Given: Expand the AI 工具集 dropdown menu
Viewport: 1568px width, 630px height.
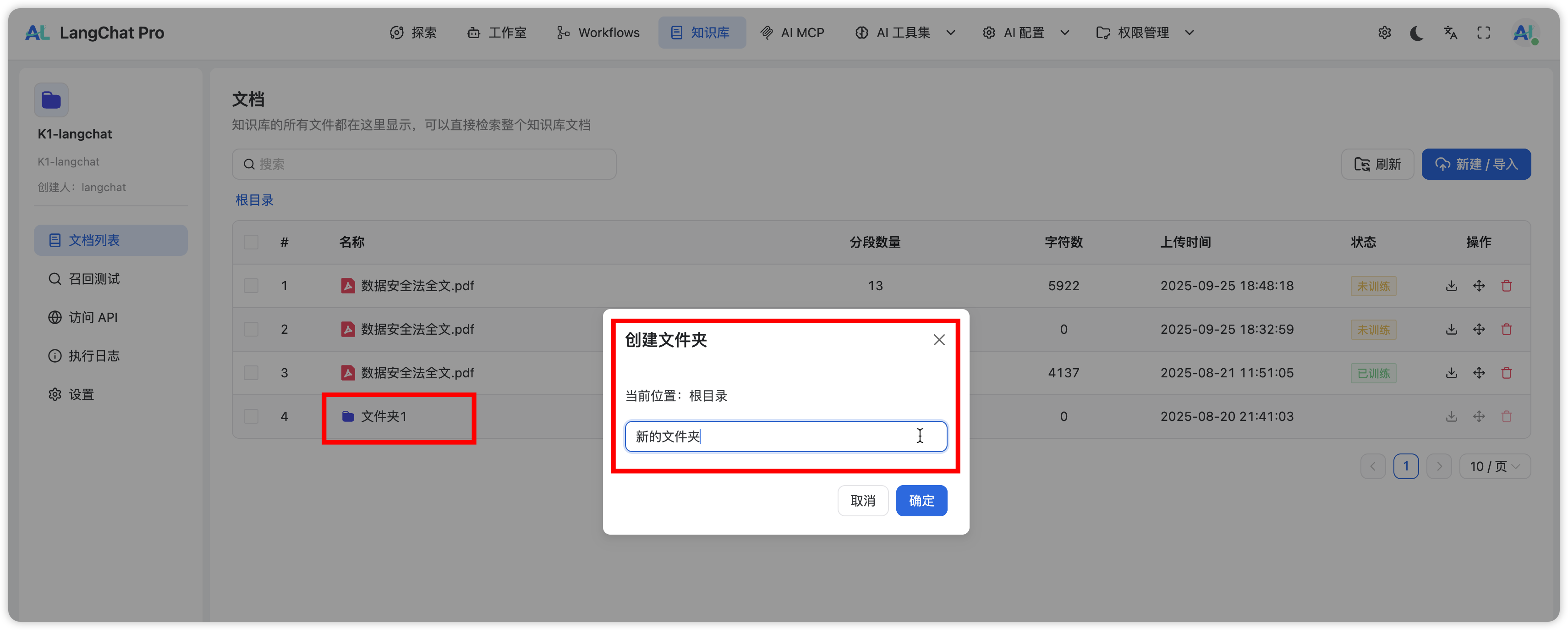Looking at the screenshot, I should coord(905,33).
